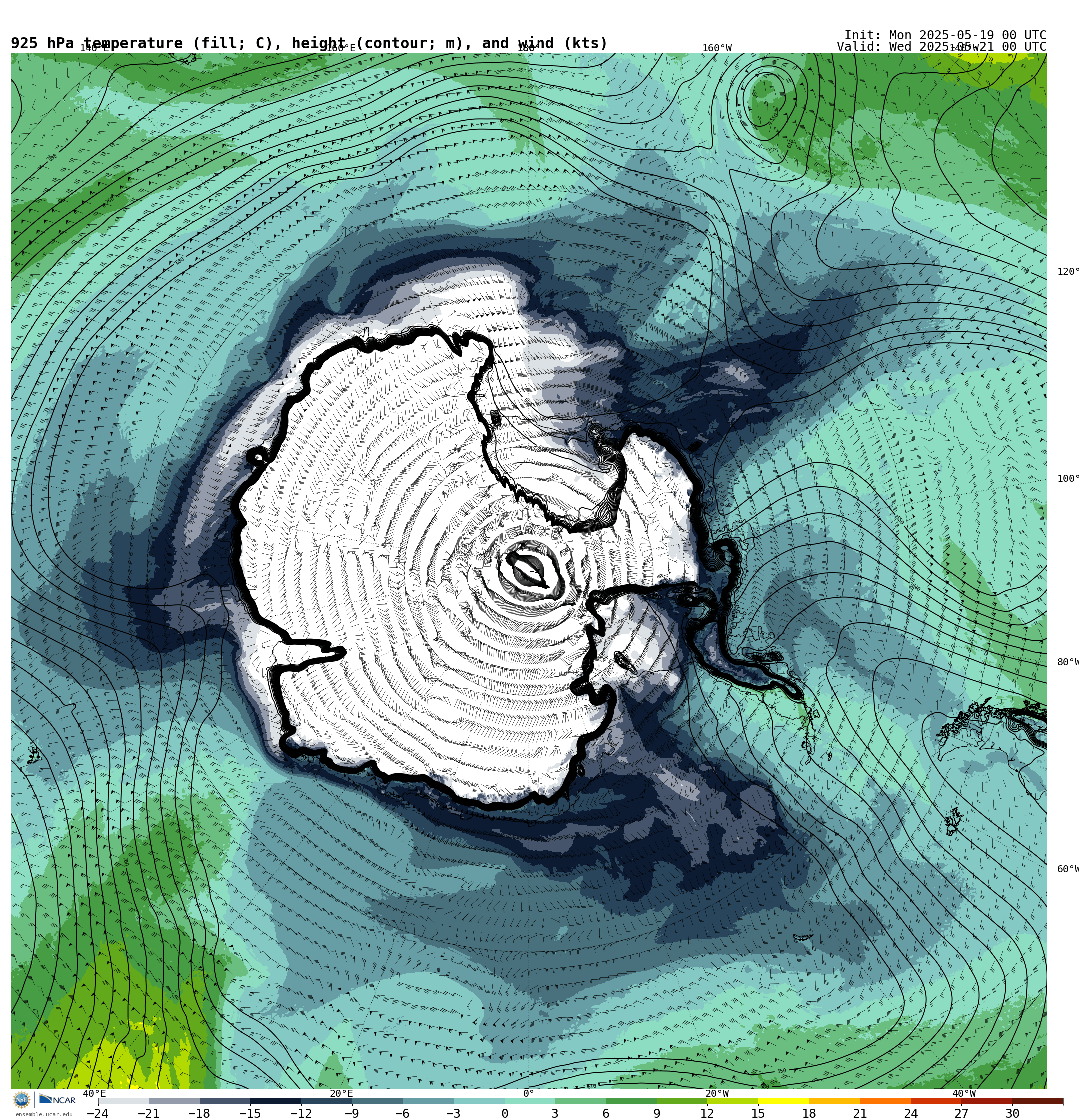This screenshot has height=1120, width=1079.
Task: Pick the 12 to 15 lime colorbar swatch
Action: (732, 1101)
